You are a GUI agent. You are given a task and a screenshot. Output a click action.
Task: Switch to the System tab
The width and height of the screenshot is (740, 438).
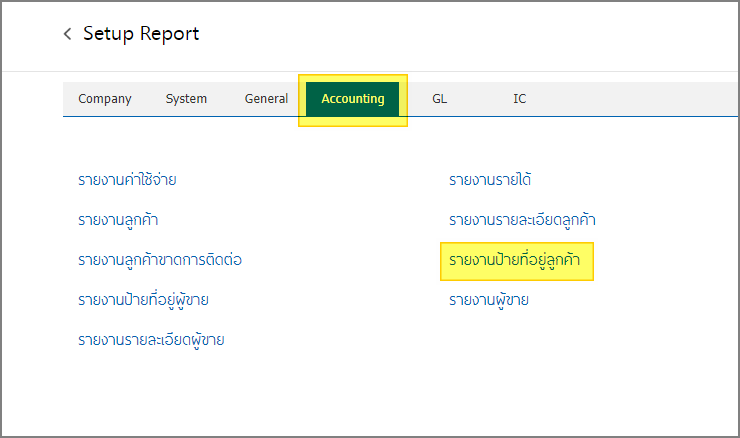pyautogui.click(x=186, y=99)
